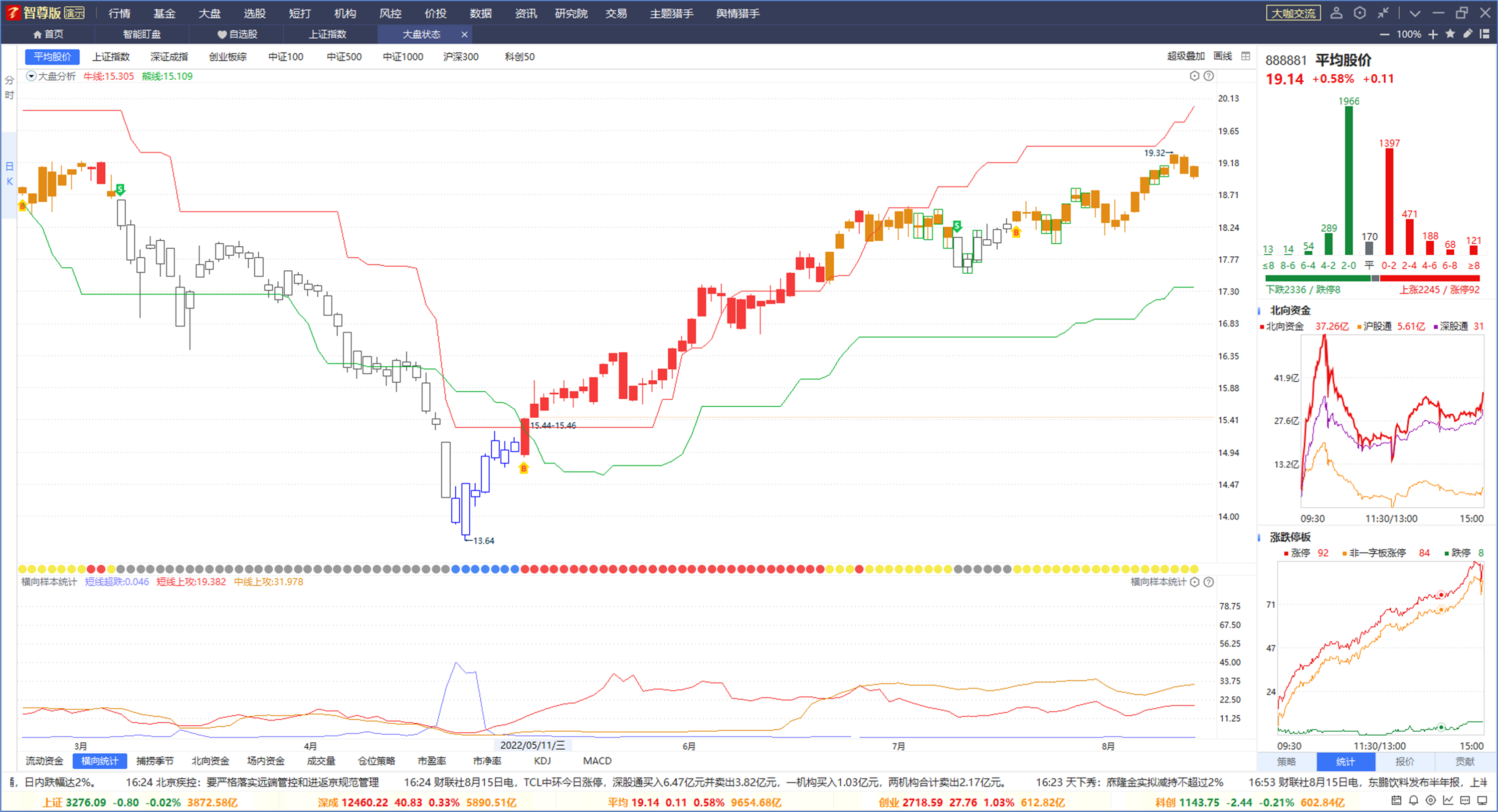The image size is (1498, 812).
Task: Select 科创50 index option
Action: pos(519,56)
